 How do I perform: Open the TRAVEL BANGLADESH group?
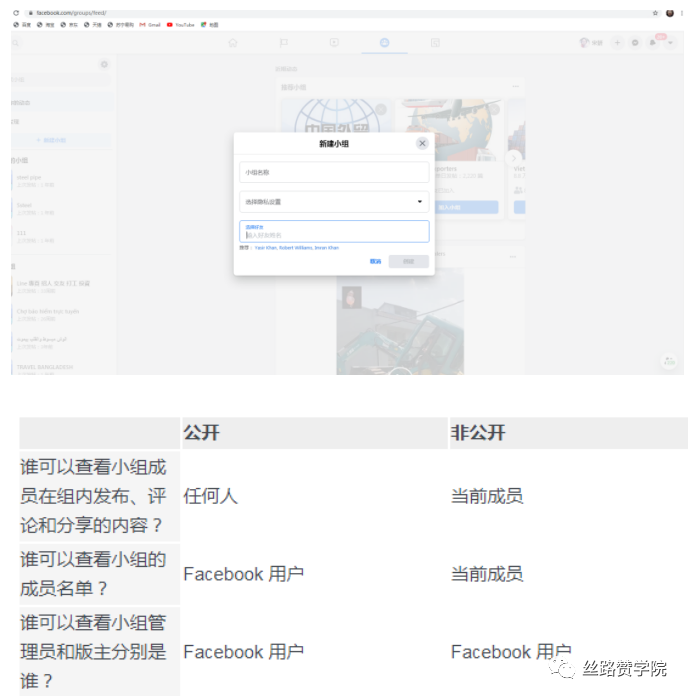[x=61, y=369]
